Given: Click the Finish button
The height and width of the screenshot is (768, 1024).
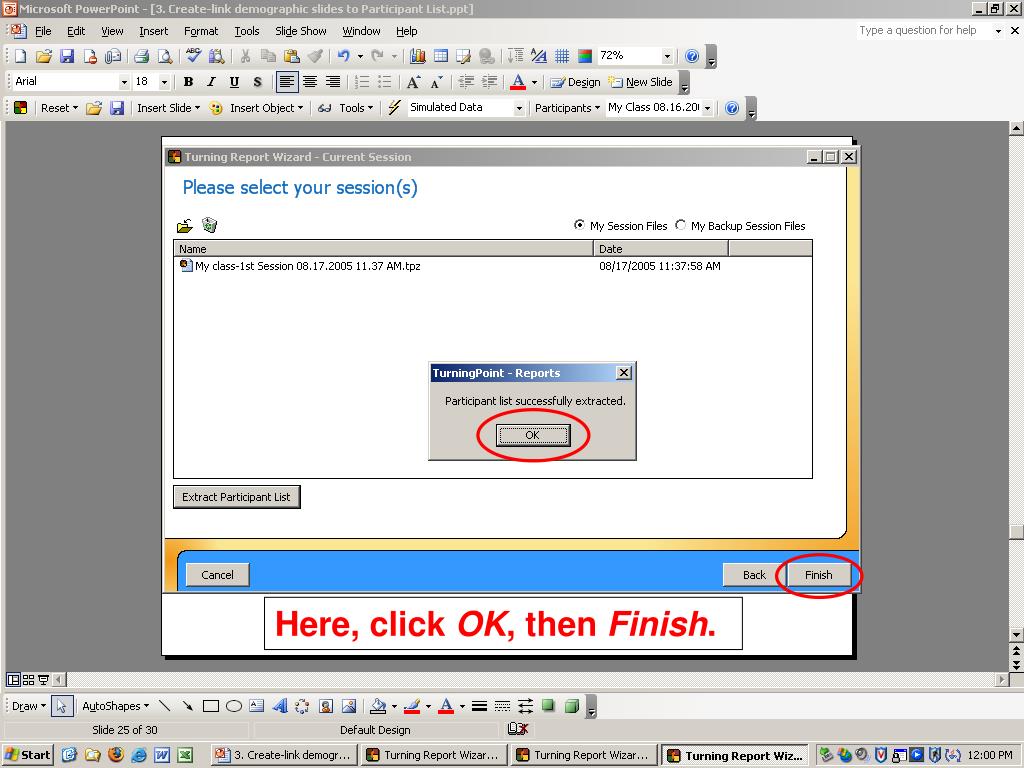Looking at the screenshot, I should point(818,575).
